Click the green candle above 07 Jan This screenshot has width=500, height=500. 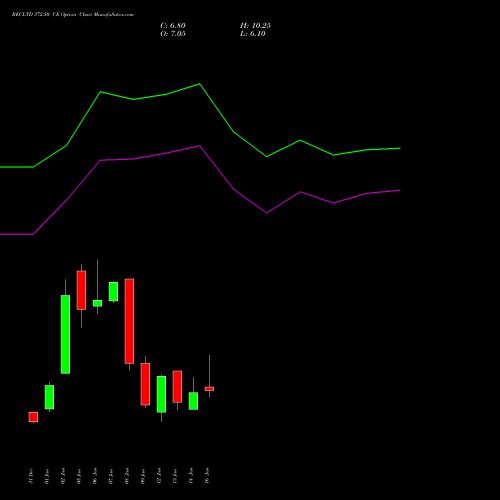click(x=113, y=292)
